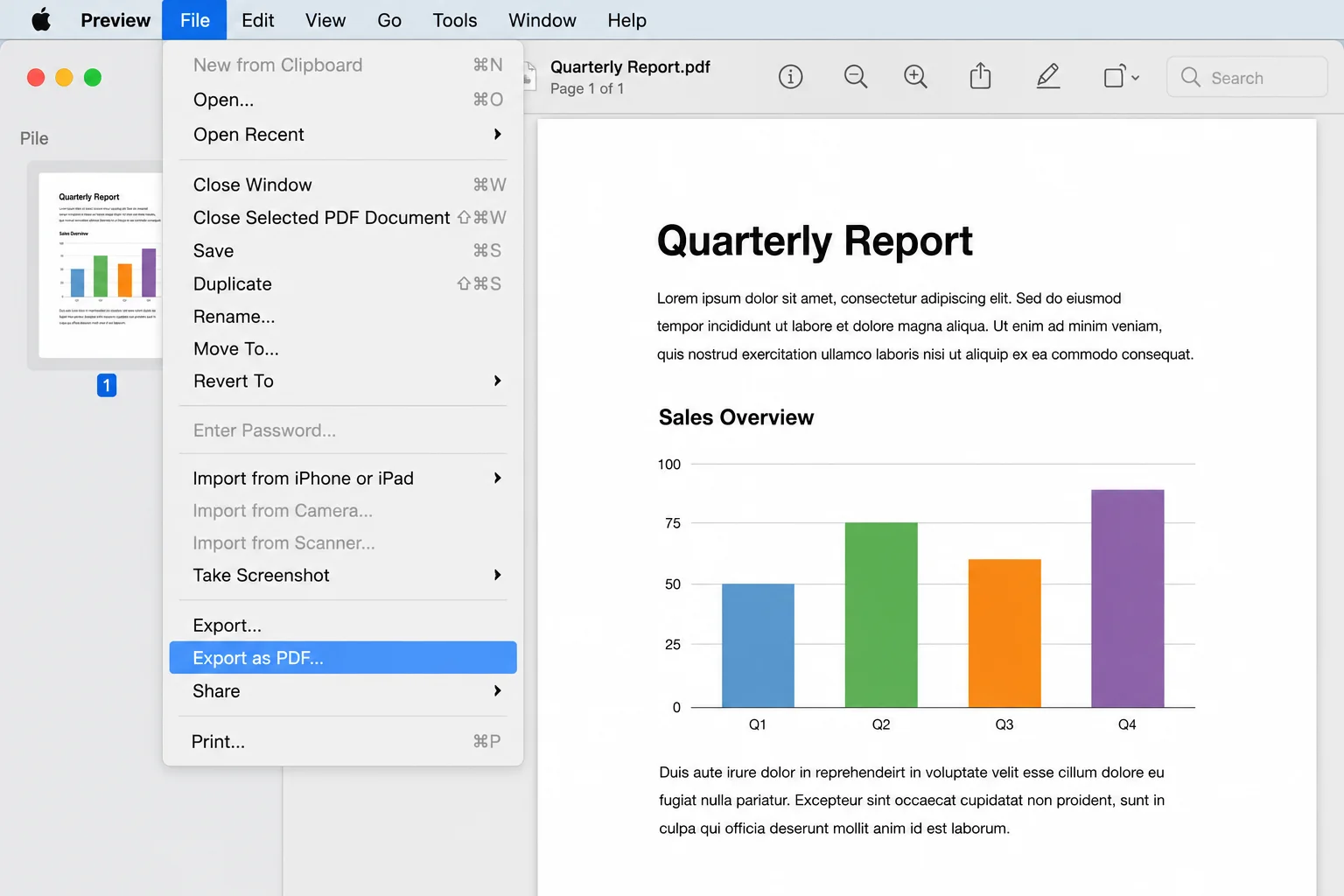Click the Rotate page icon

(x=1114, y=77)
